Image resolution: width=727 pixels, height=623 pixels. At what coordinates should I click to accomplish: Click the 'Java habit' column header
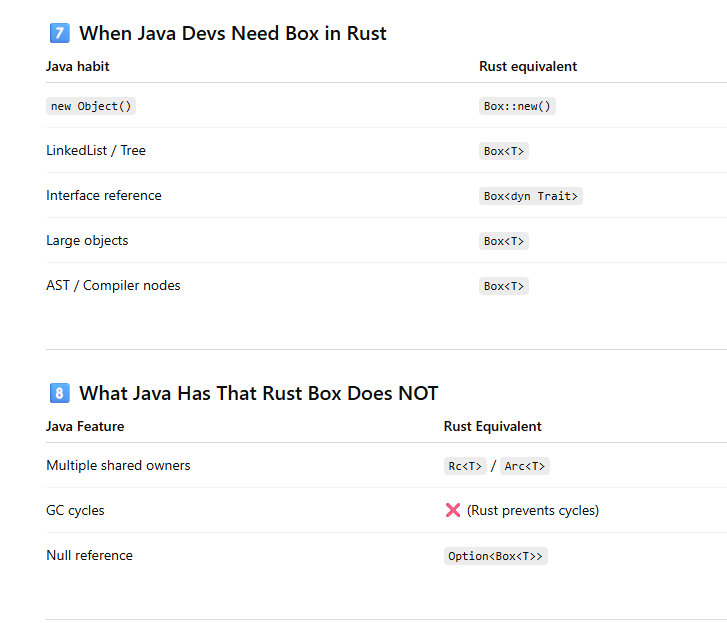click(x=78, y=66)
